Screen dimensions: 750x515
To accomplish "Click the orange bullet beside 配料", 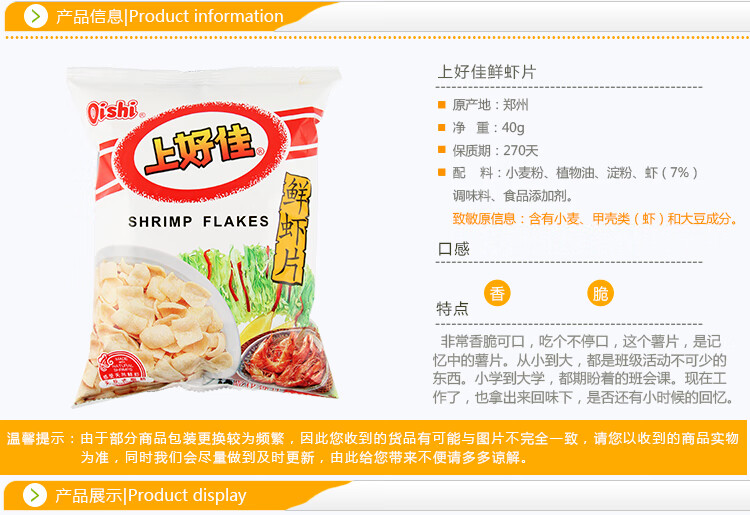I will tap(442, 172).
